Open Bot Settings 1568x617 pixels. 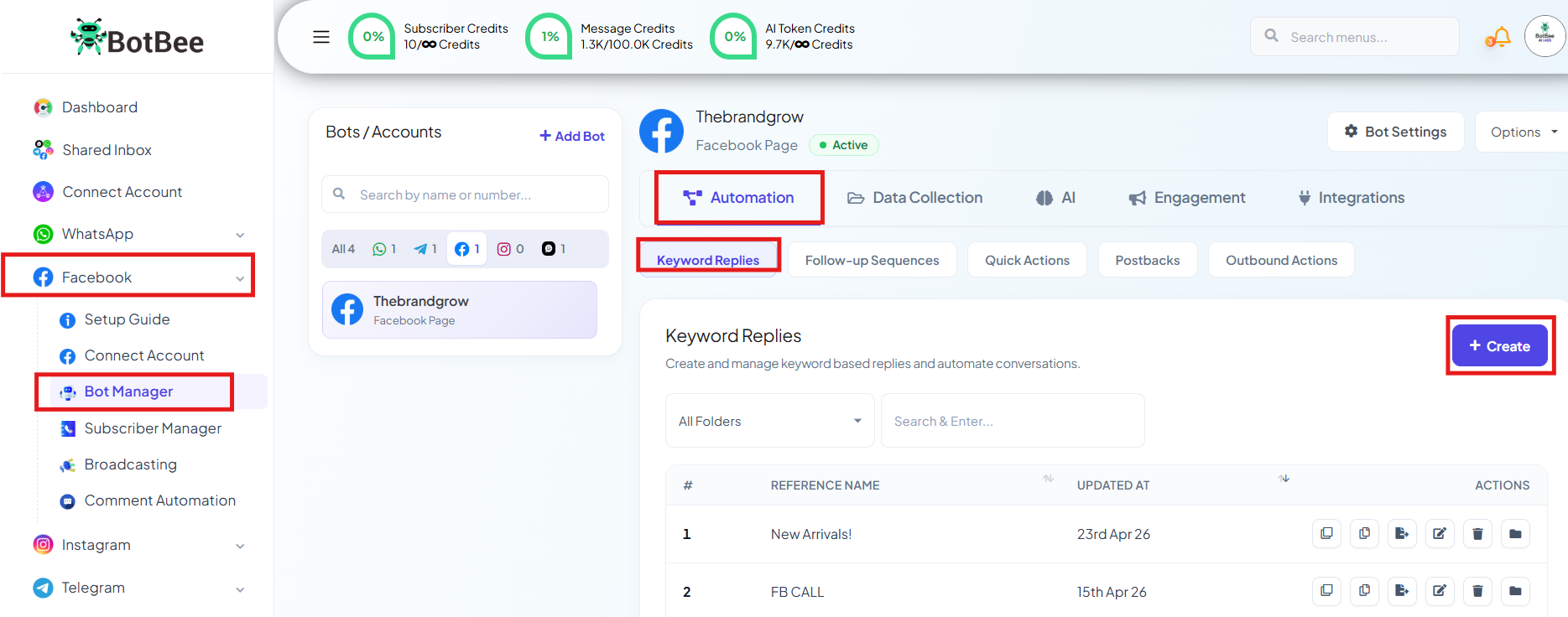point(1396,132)
